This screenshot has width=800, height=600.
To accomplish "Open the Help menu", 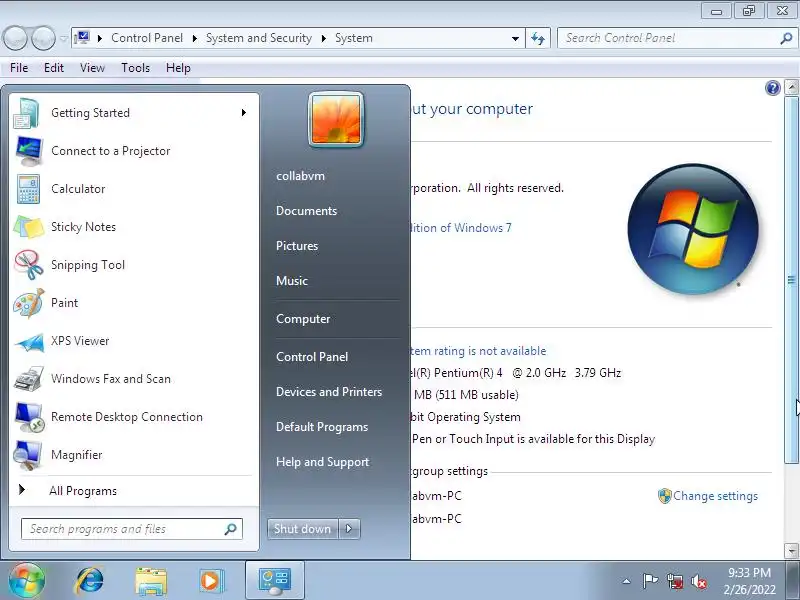I will (178, 68).
